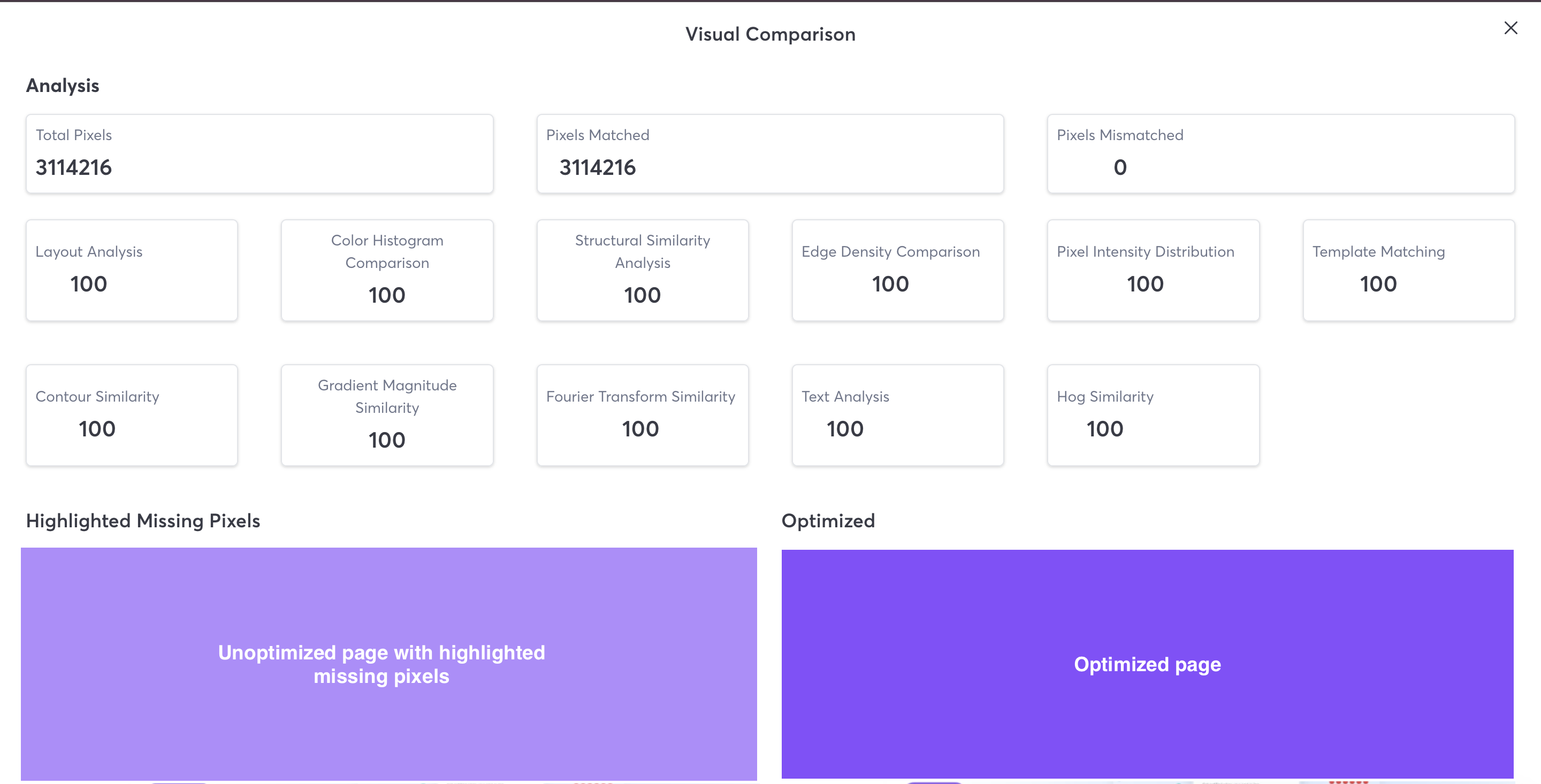
Task: Open the Structural Similarity Analysis card
Action: [642, 270]
